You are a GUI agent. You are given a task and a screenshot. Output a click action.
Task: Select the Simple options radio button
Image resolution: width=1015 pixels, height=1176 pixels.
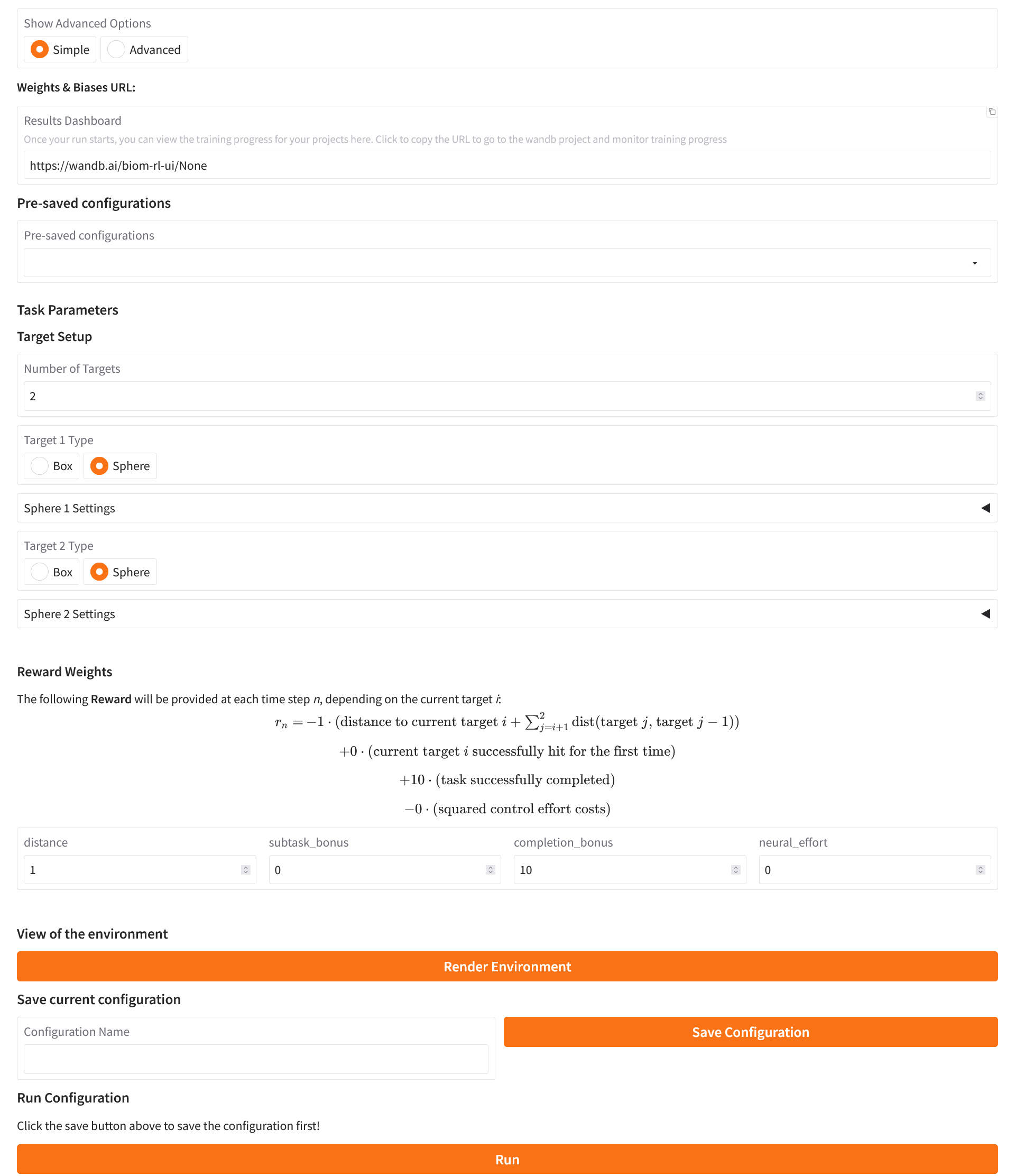pyautogui.click(x=40, y=49)
